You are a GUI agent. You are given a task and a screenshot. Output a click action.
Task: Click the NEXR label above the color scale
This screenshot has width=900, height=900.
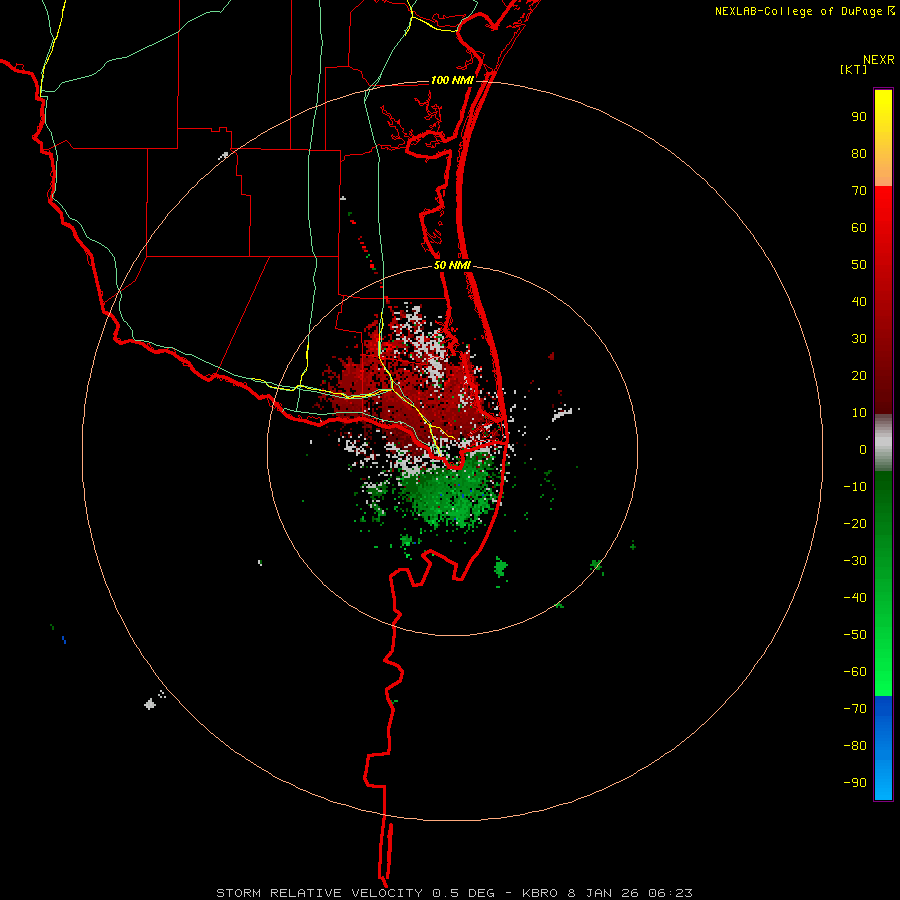pyautogui.click(x=879, y=60)
